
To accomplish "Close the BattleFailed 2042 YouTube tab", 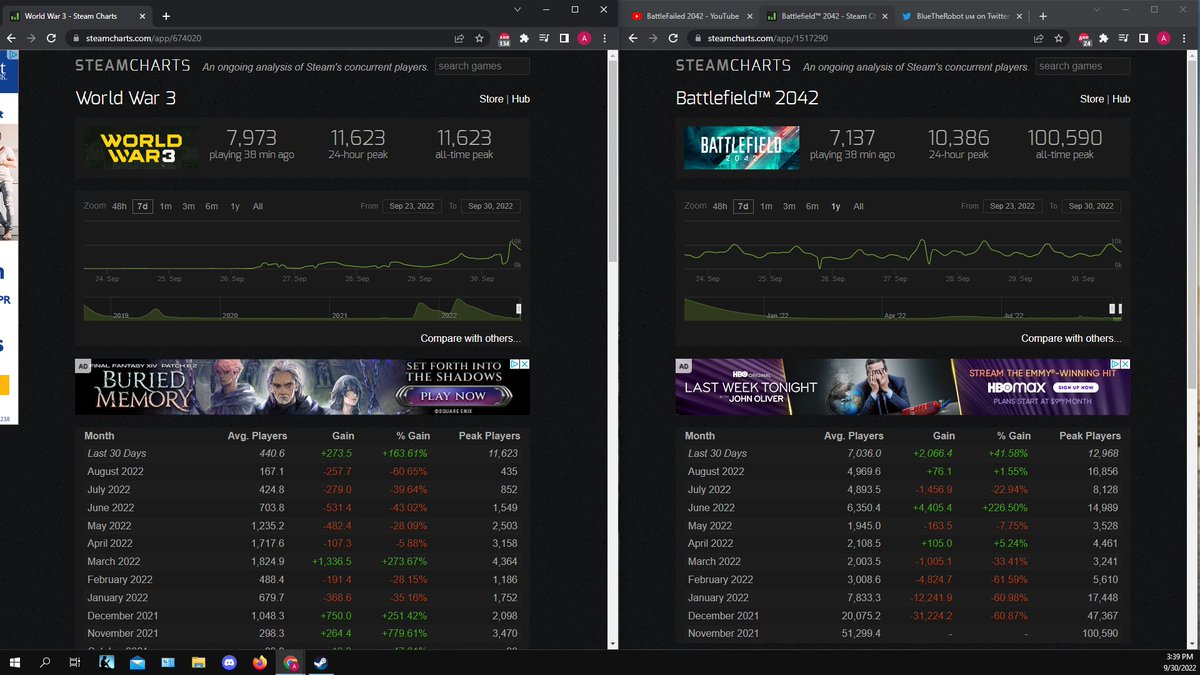I will (x=750, y=16).
